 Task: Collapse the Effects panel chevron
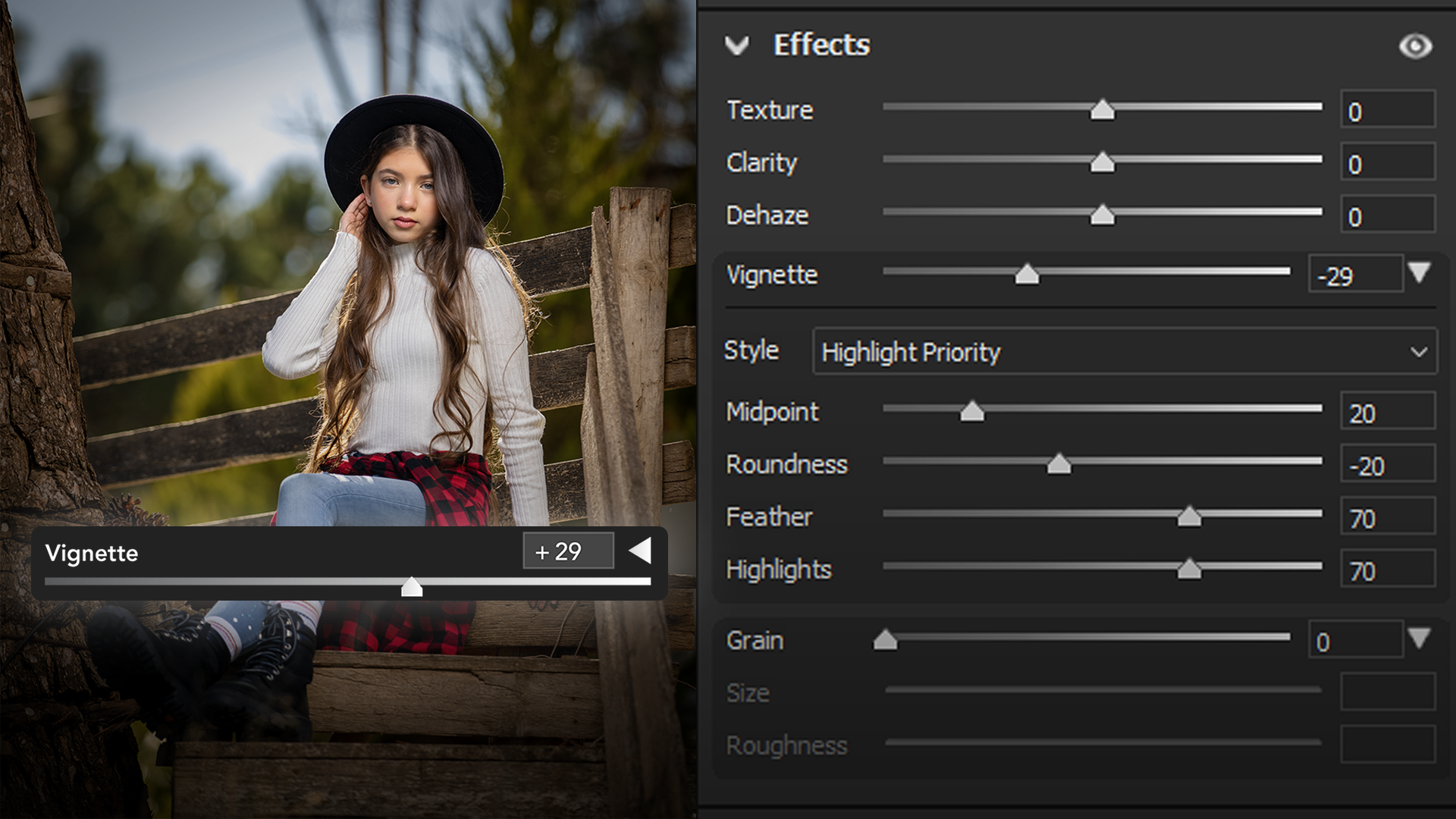[736, 46]
